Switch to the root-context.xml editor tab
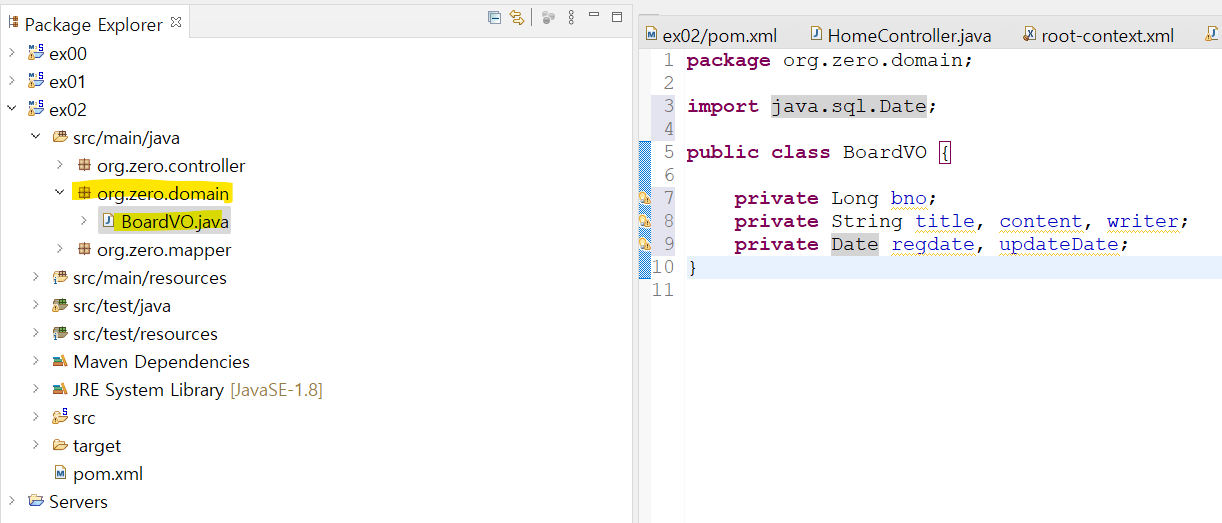 tap(1098, 35)
